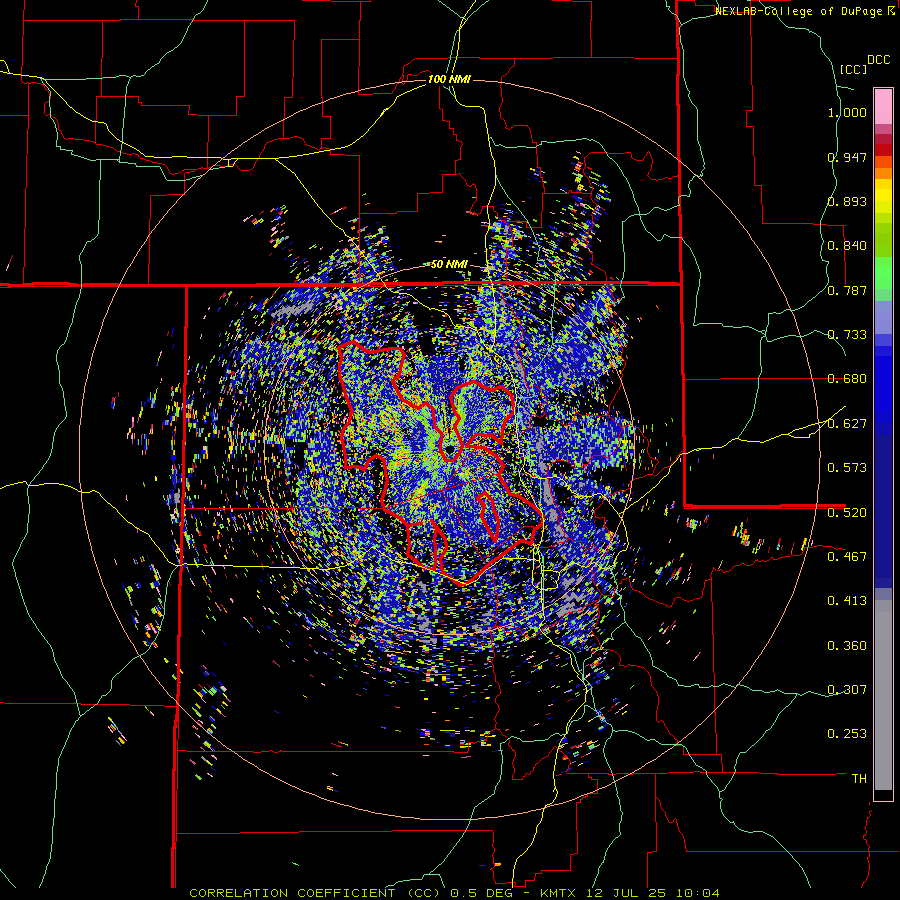Select the 0.840 scale value
The width and height of the screenshot is (900, 900).
pos(847,246)
